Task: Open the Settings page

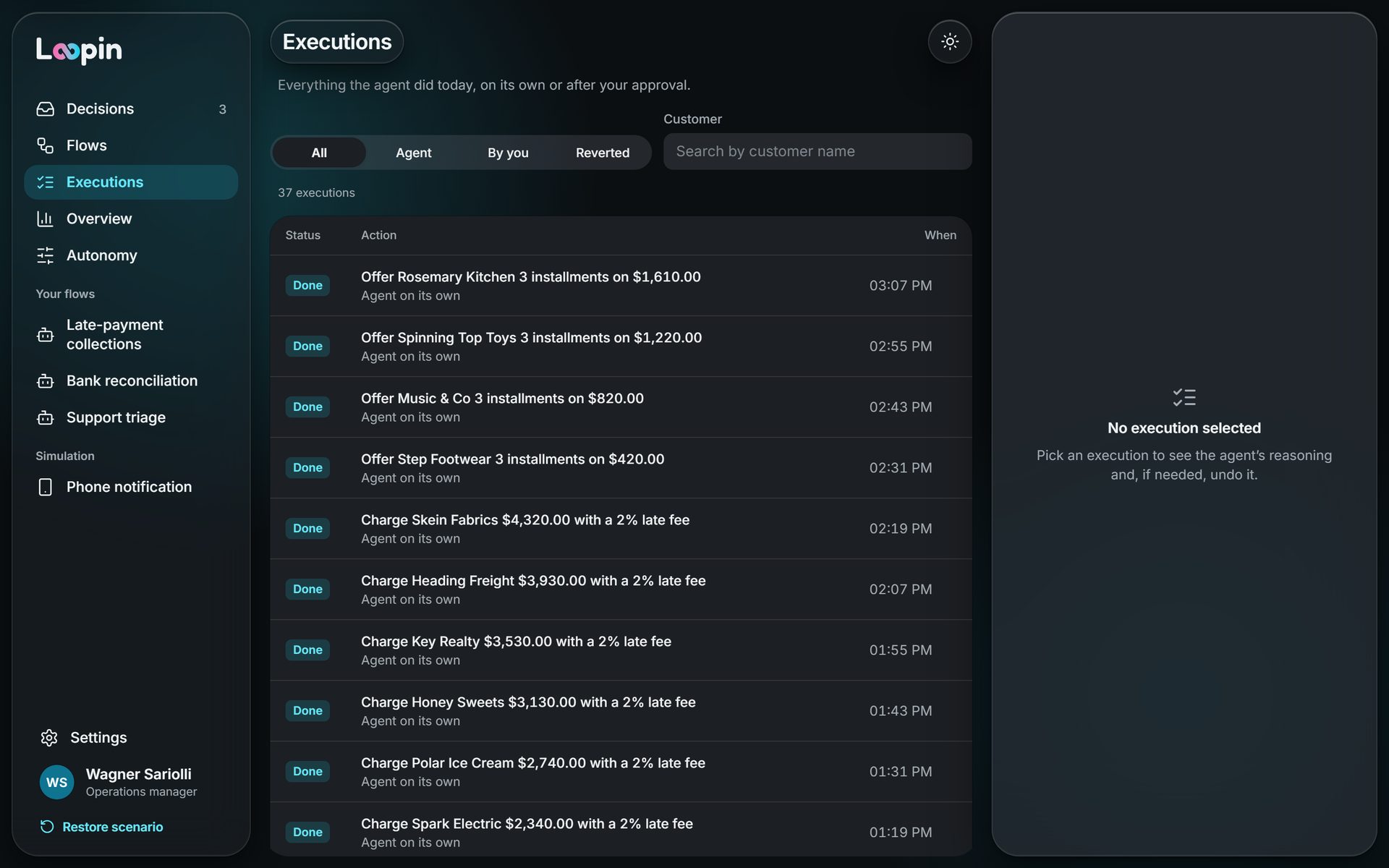Action: (131, 737)
